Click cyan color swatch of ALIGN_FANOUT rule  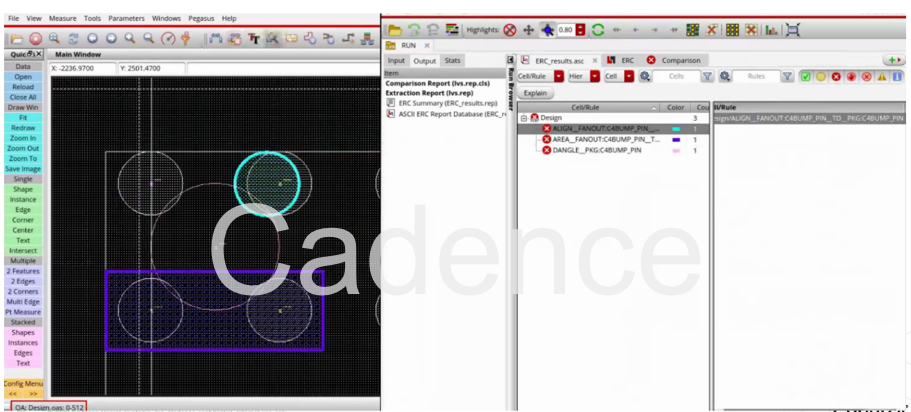[678, 129]
